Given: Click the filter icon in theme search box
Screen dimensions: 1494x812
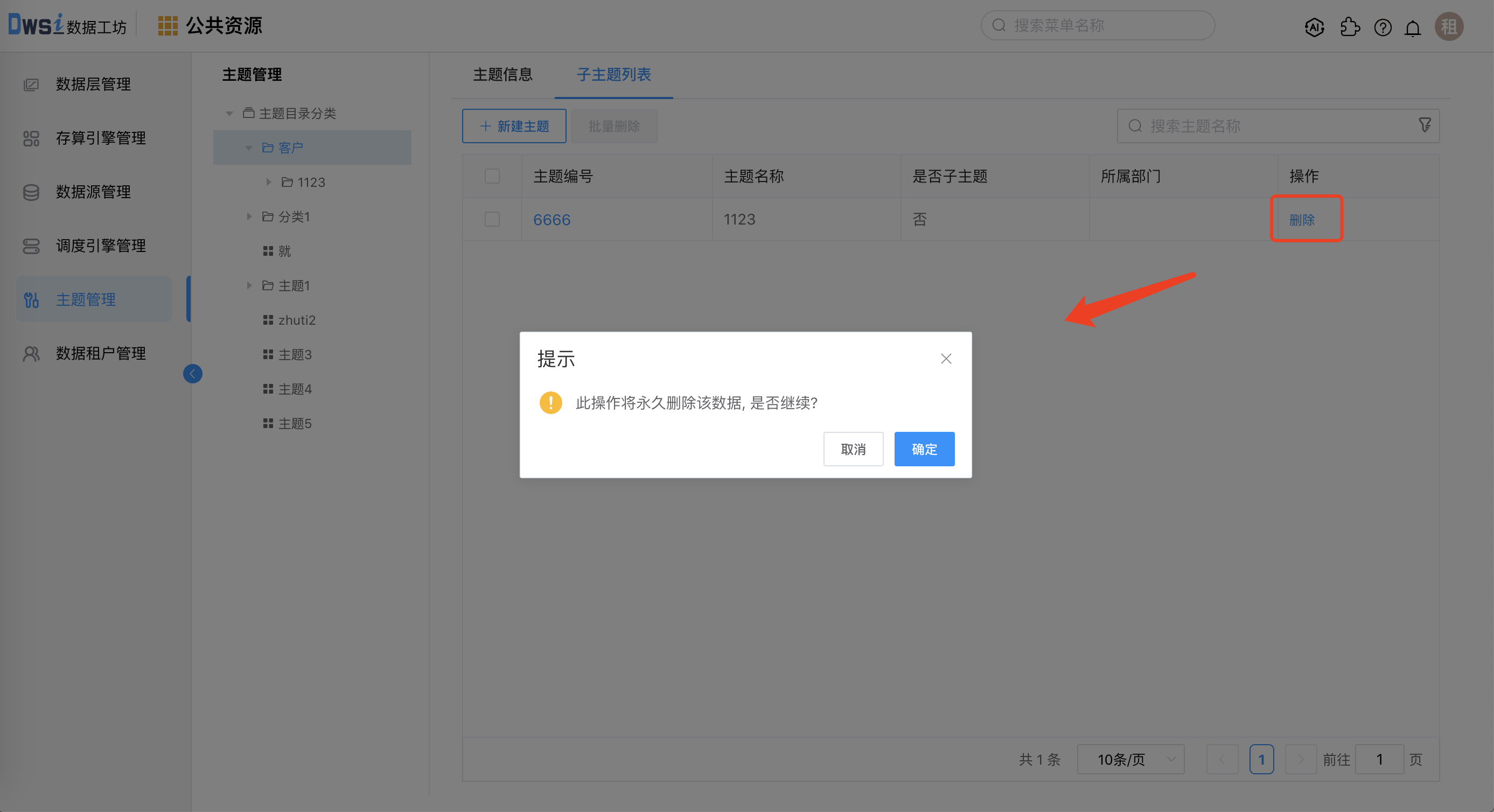Looking at the screenshot, I should [1426, 125].
